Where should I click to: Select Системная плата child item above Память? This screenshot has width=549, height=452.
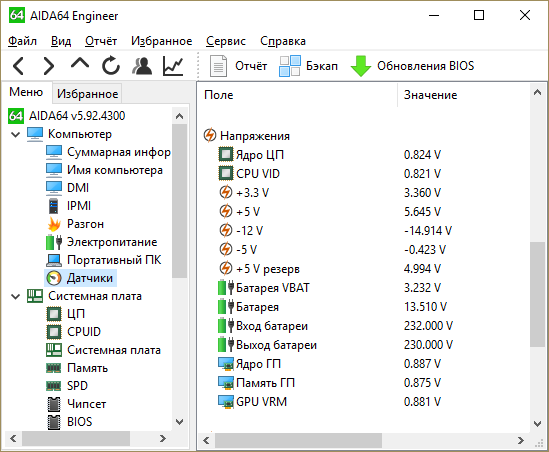pos(103,350)
